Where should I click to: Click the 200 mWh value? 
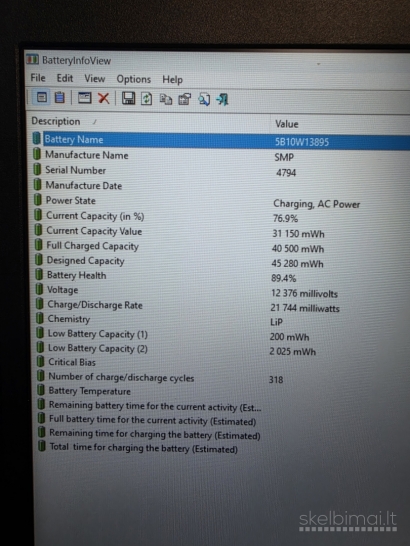(289, 337)
